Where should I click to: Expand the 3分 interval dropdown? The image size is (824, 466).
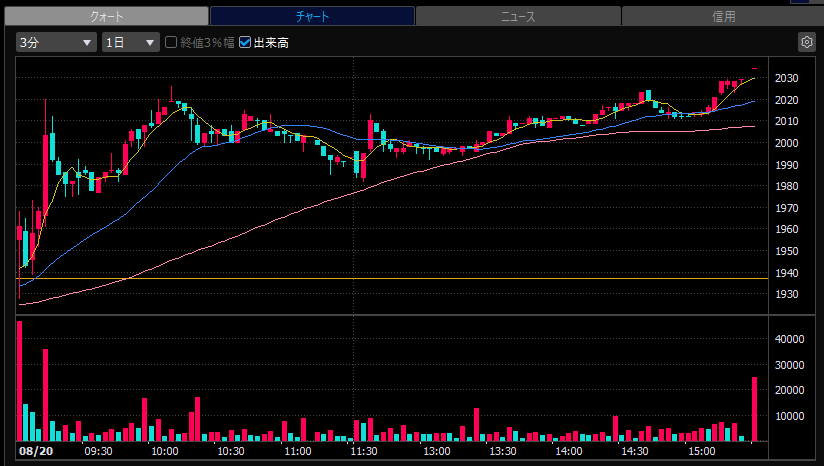click(x=56, y=42)
